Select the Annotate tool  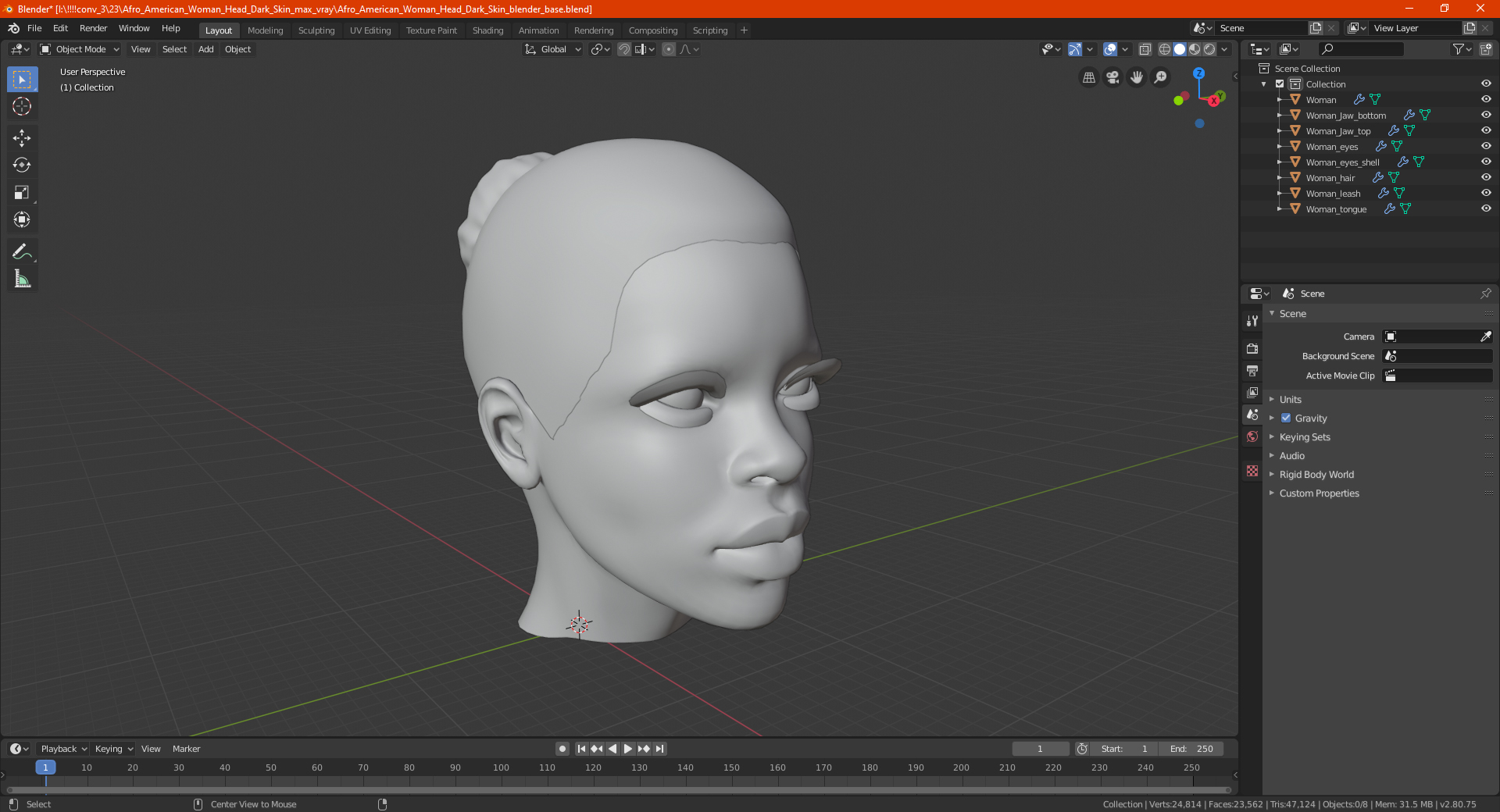pyautogui.click(x=22, y=251)
